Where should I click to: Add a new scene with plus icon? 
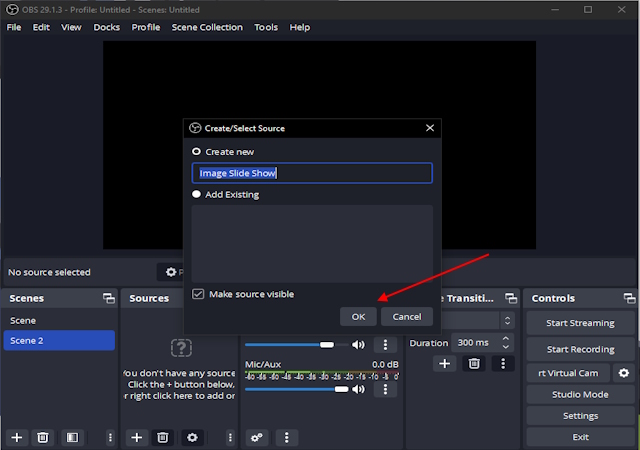(x=17, y=437)
